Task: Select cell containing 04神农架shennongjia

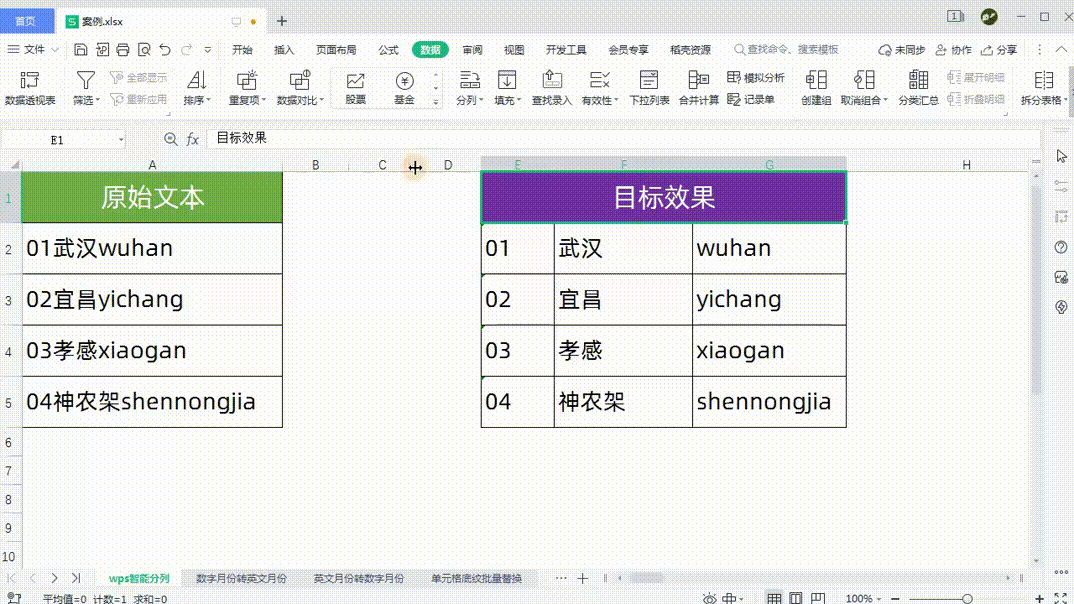Action: (152, 402)
